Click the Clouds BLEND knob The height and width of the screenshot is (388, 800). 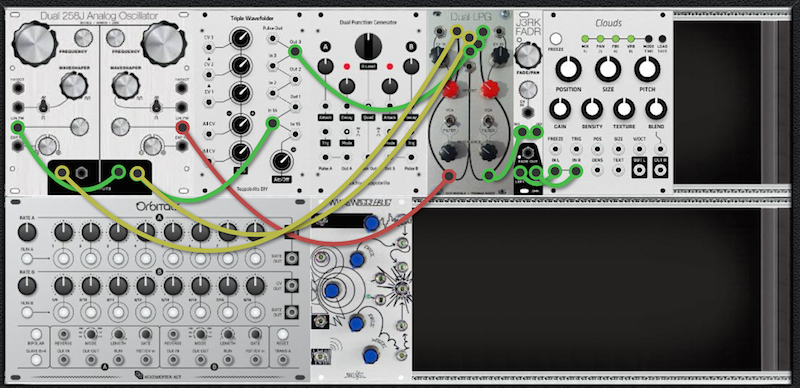click(x=656, y=109)
